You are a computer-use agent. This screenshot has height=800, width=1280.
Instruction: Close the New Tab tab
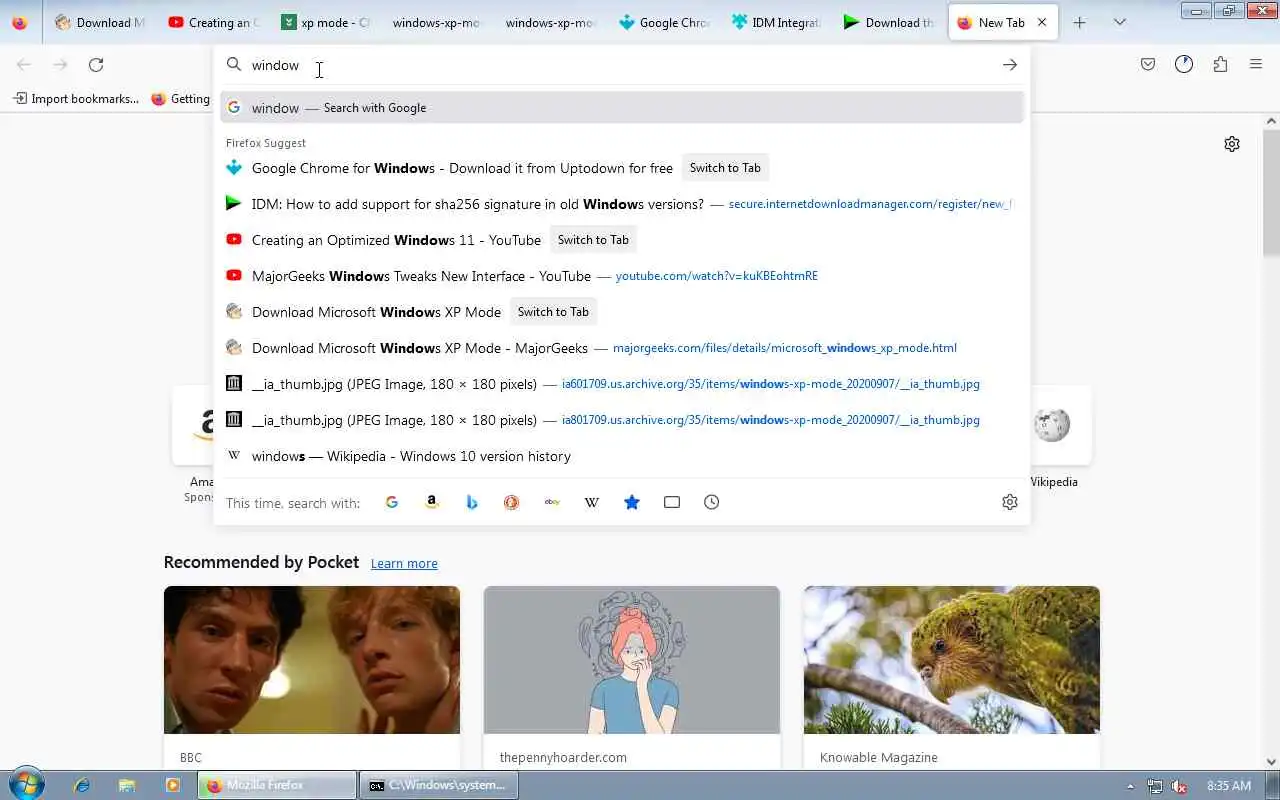1042,22
